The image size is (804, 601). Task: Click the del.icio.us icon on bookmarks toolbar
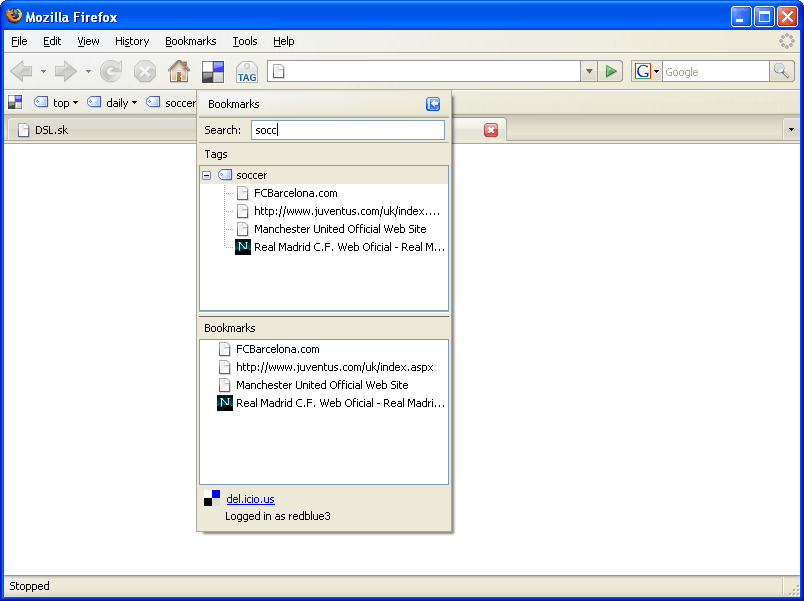click(x=15, y=103)
